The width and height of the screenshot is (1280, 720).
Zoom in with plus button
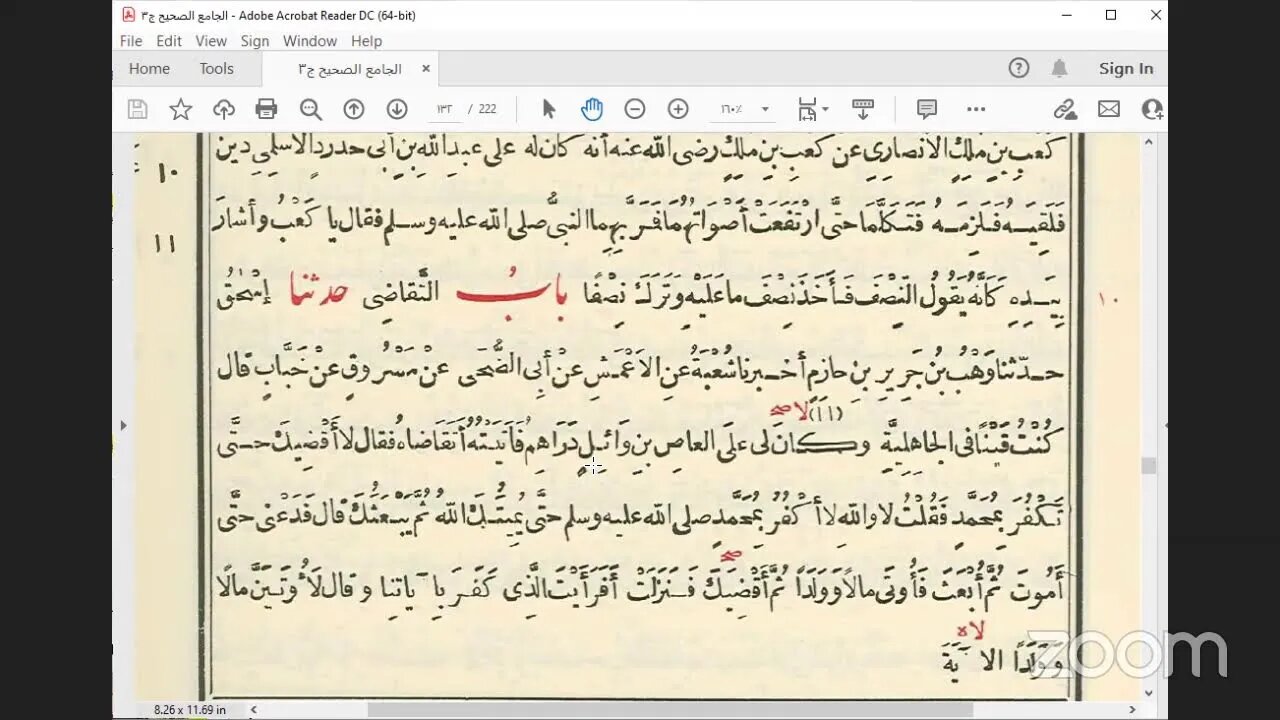click(678, 109)
